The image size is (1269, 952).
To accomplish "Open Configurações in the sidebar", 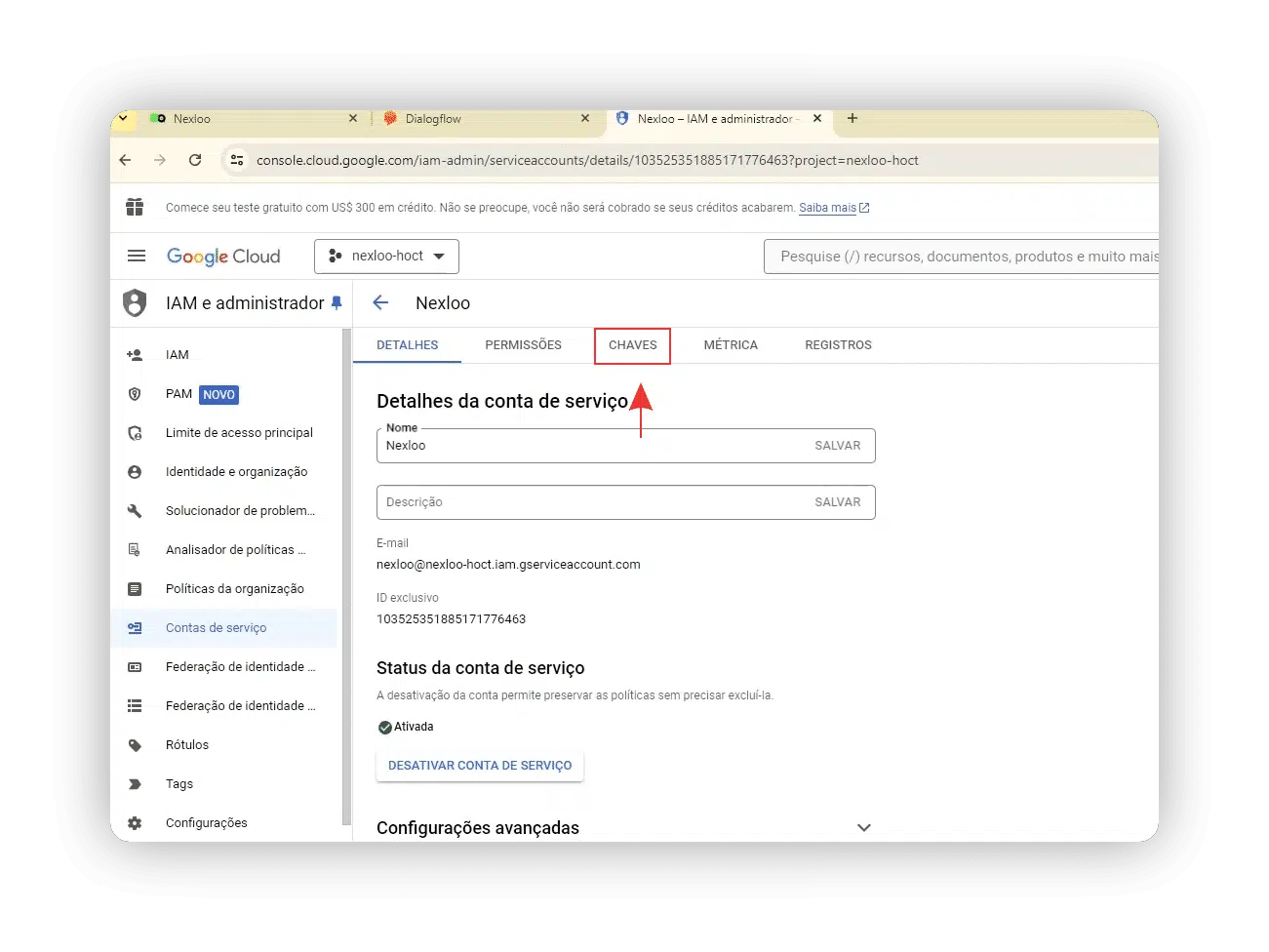I will click(x=207, y=823).
